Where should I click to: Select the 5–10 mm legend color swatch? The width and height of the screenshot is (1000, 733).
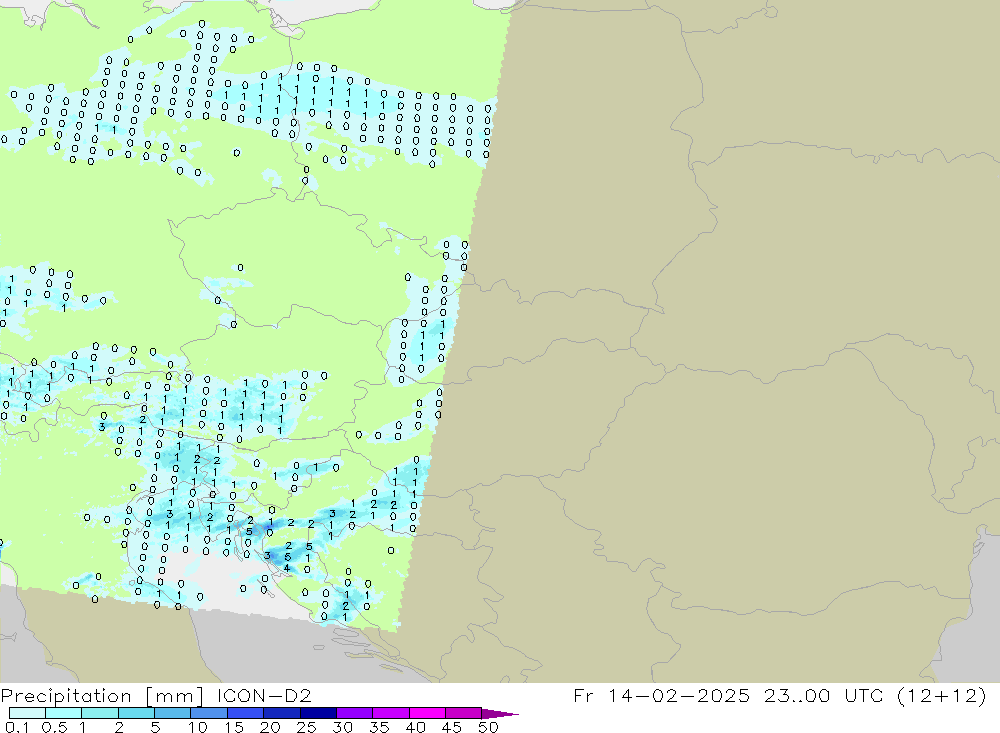pos(172,713)
